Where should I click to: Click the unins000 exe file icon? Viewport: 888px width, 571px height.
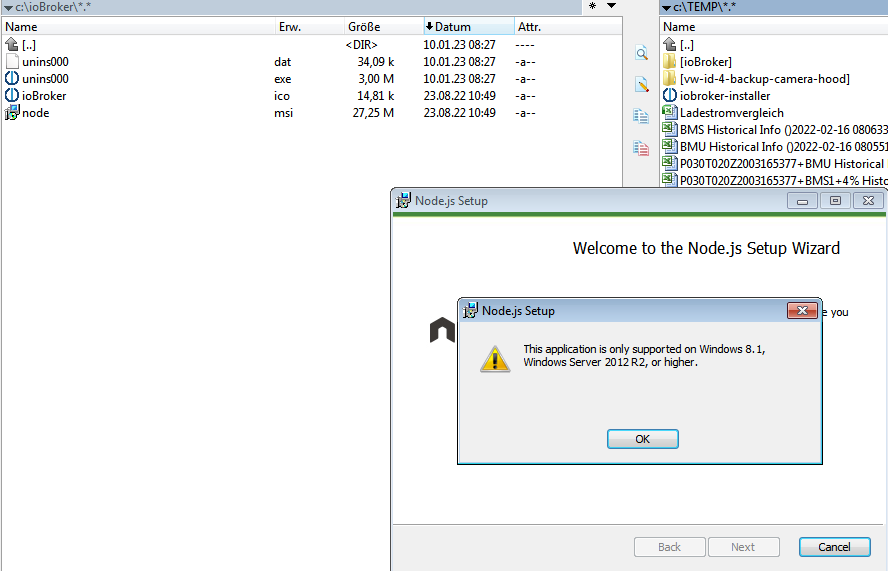[x=12, y=79]
